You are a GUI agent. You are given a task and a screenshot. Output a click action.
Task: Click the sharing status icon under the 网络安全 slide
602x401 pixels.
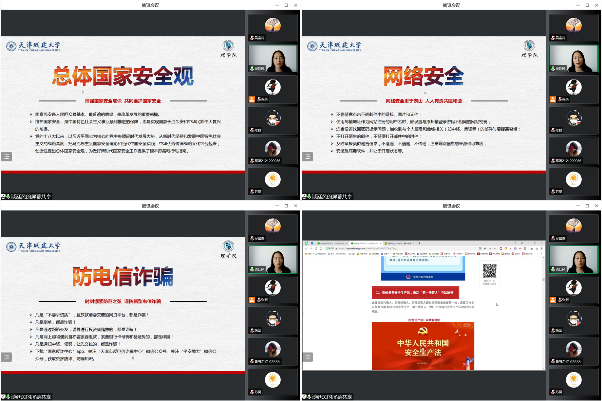point(306,195)
